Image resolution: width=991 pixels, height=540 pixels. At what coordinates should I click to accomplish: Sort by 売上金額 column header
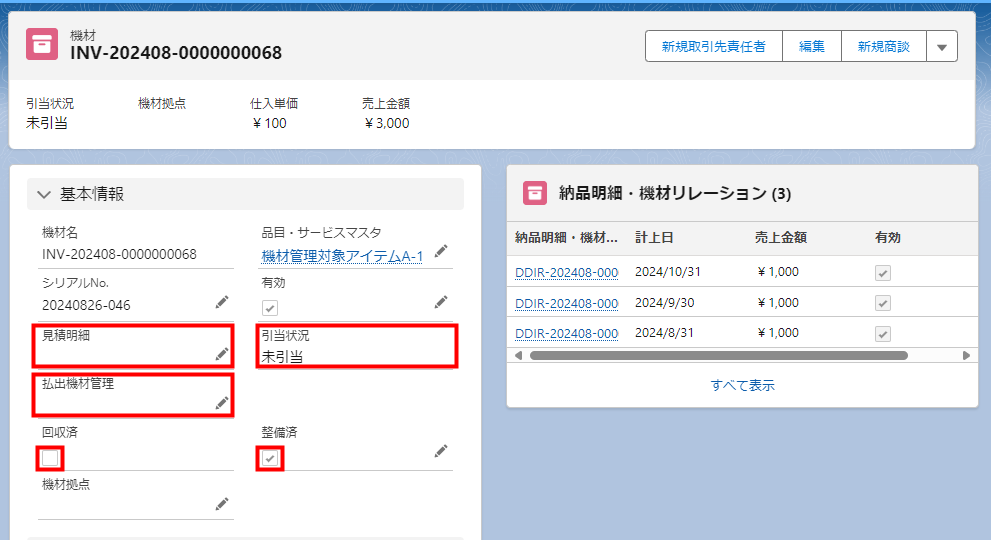click(x=781, y=238)
